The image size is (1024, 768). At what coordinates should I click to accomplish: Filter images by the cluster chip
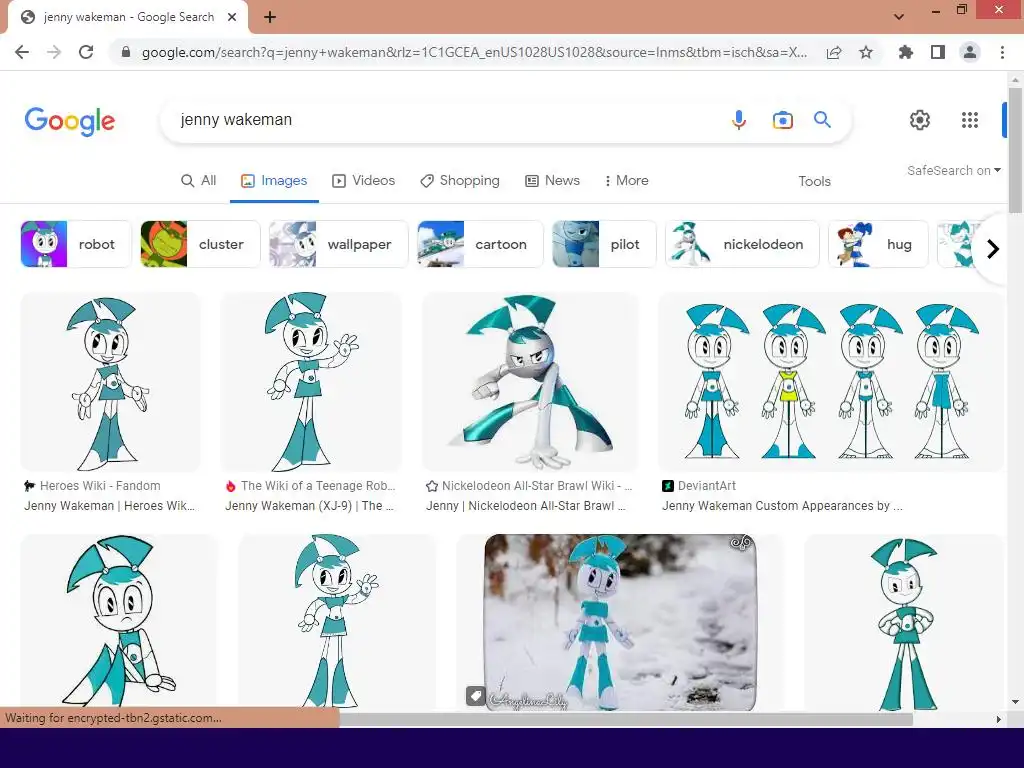click(x=200, y=244)
